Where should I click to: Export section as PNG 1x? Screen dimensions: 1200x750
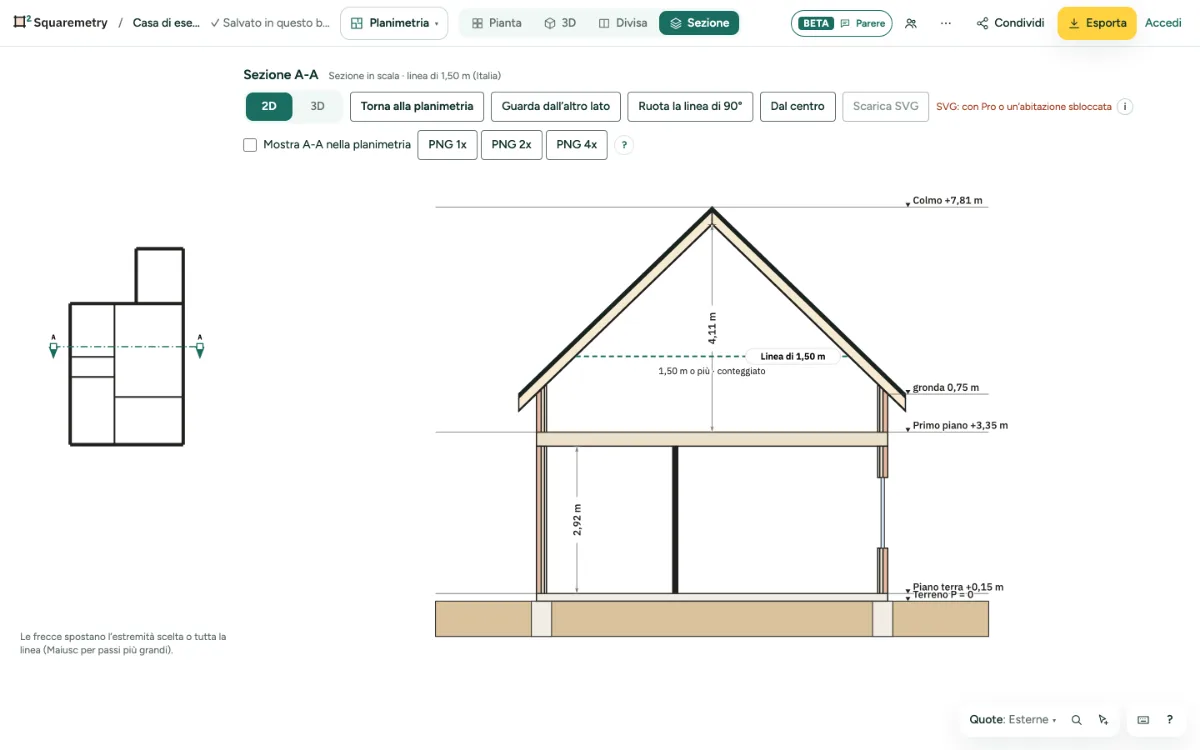[447, 145]
